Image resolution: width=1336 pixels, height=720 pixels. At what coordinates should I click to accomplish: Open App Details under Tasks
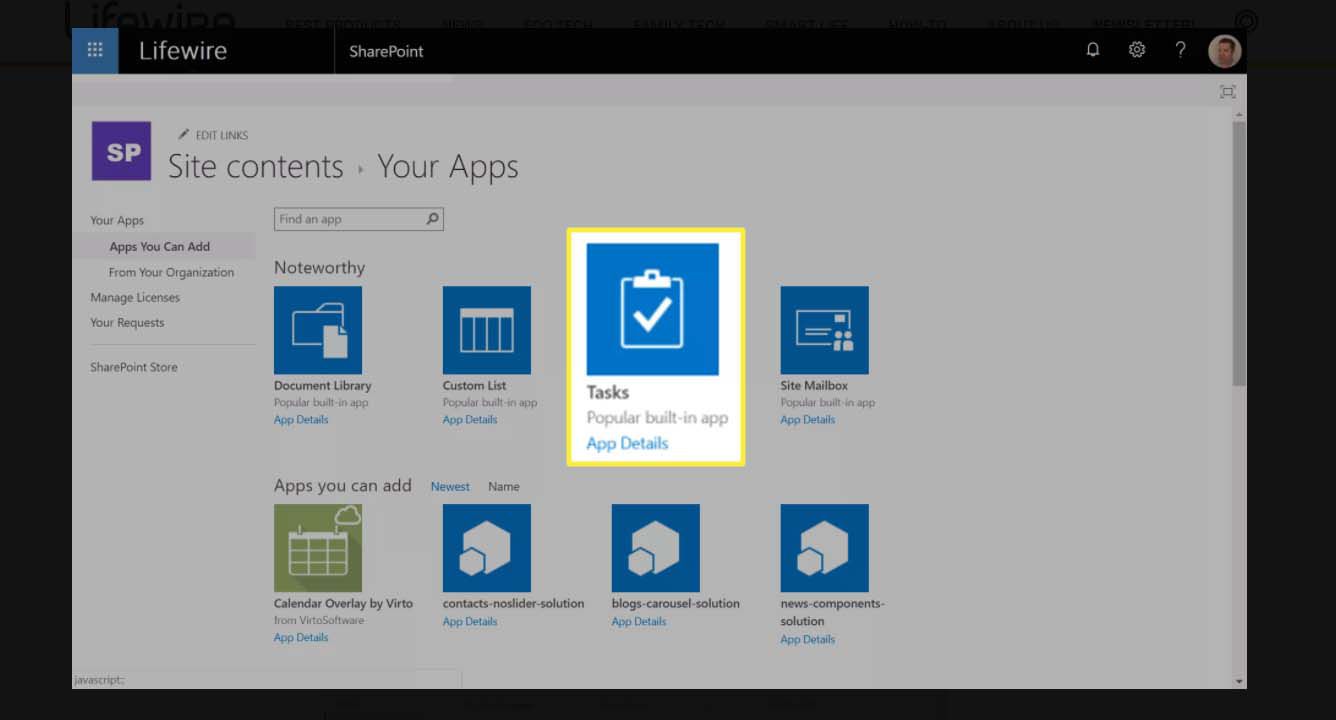pos(627,443)
